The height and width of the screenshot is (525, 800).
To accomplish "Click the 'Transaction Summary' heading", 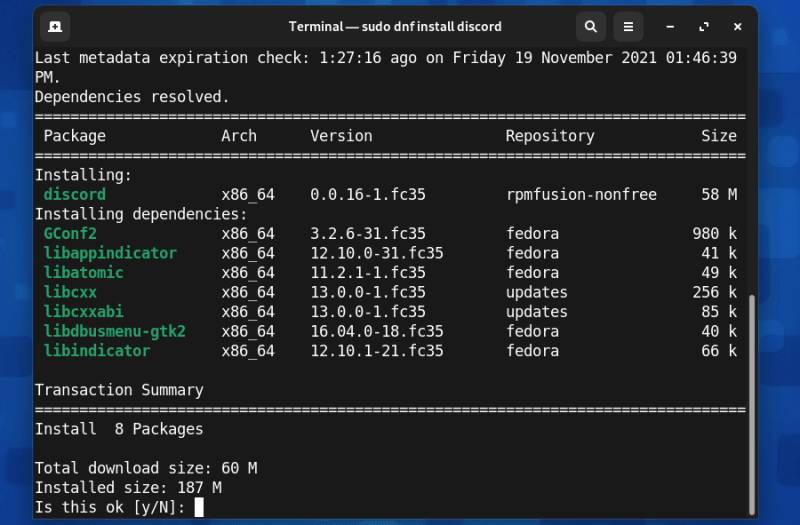I will [x=119, y=390].
